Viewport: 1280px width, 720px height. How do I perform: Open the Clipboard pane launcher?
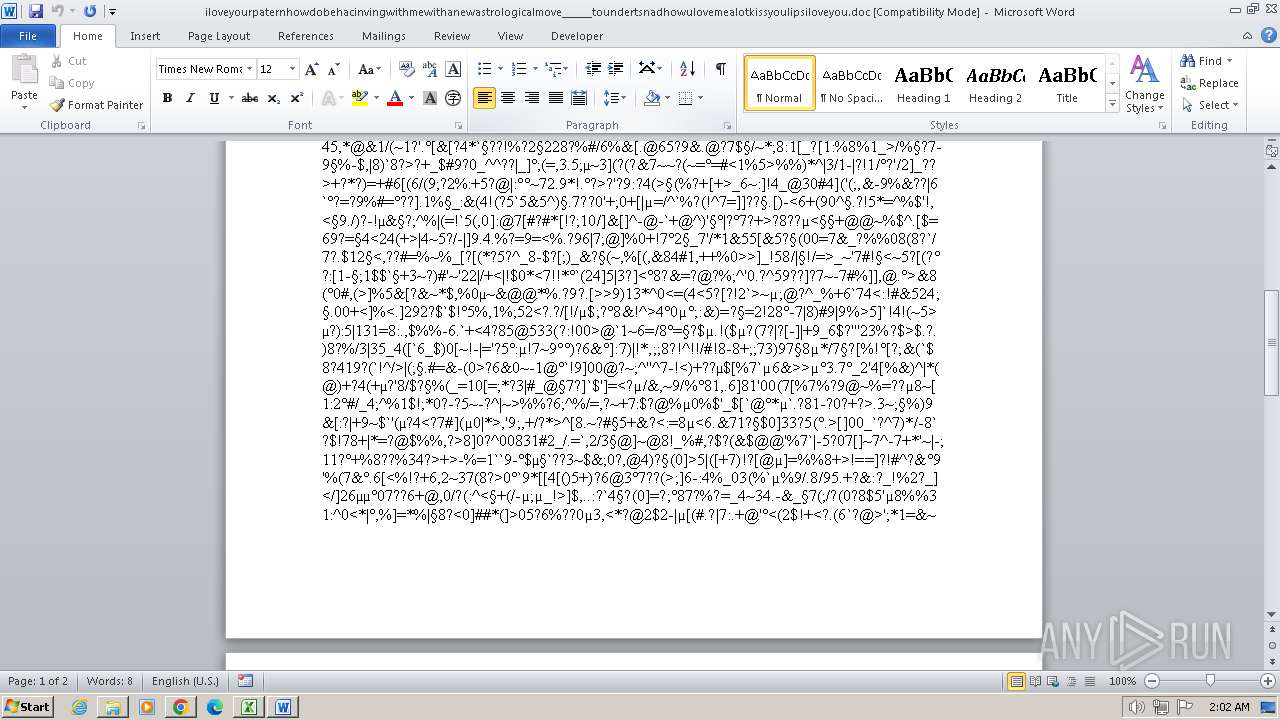[x=141, y=126]
